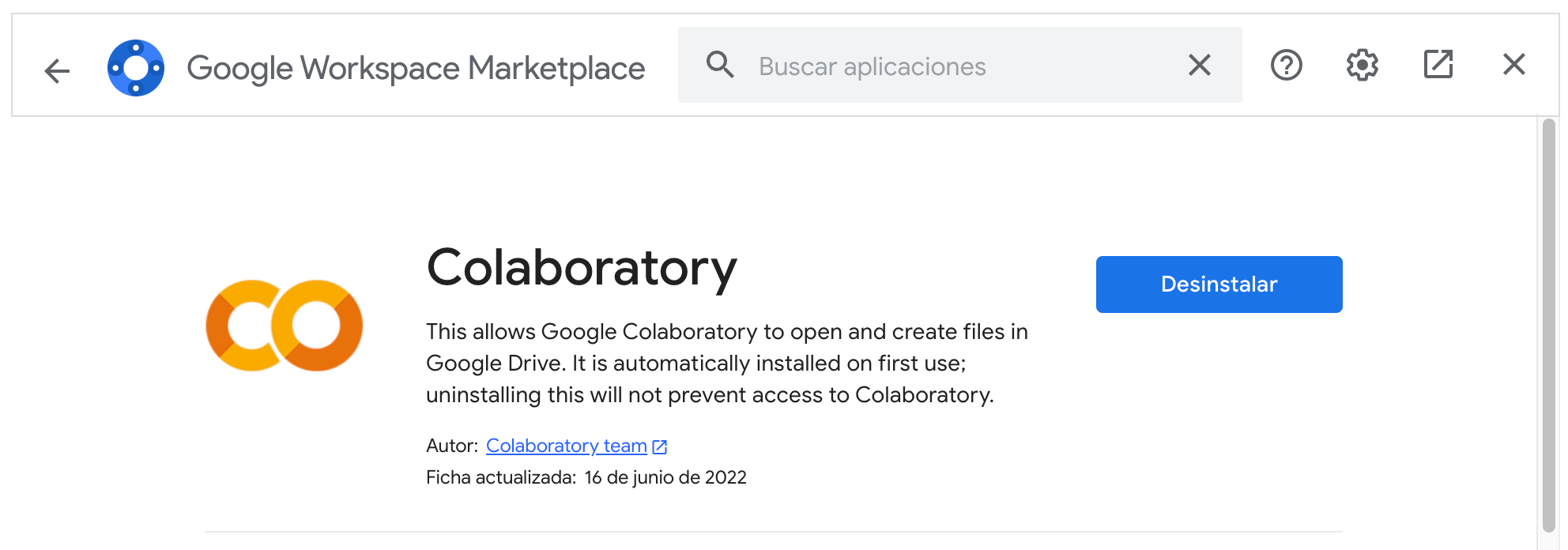Click the search magnifier icon
The image size is (1568, 550).
click(x=720, y=65)
